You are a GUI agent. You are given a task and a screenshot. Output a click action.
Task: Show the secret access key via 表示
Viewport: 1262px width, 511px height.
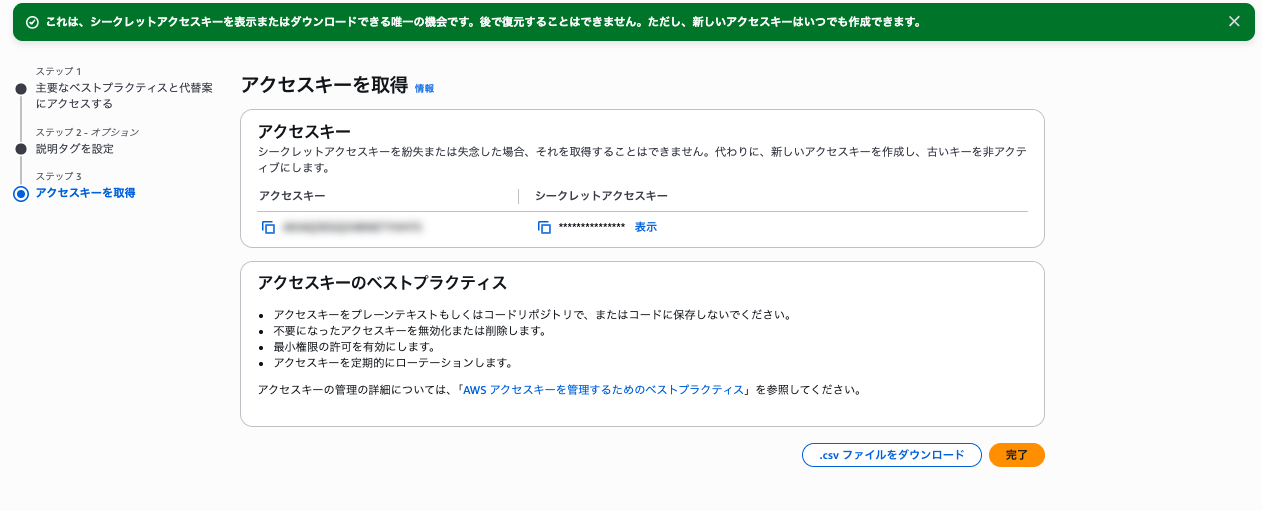(x=646, y=227)
